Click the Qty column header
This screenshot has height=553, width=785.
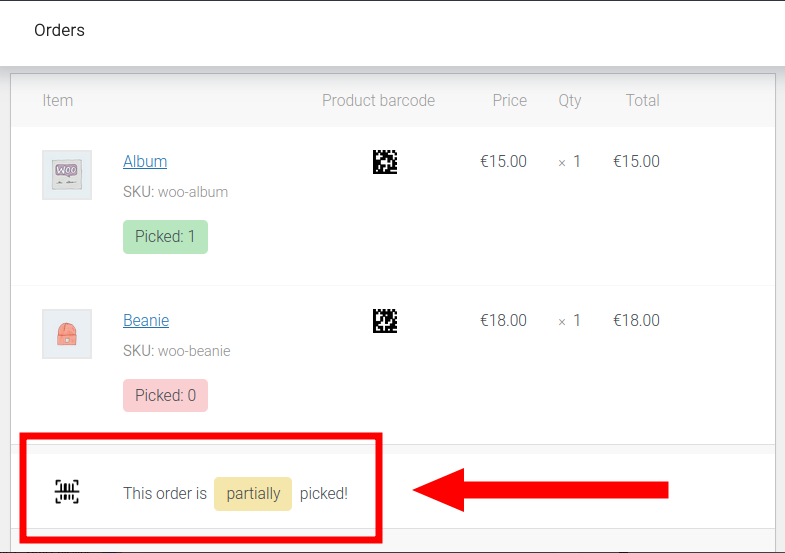tap(570, 101)
